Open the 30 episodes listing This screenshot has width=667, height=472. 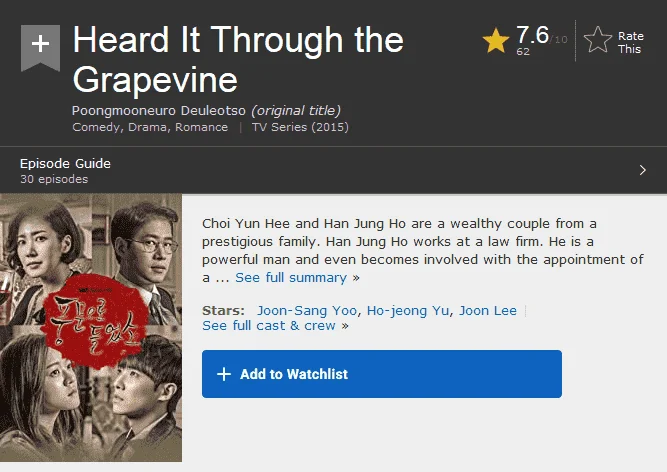54,179
